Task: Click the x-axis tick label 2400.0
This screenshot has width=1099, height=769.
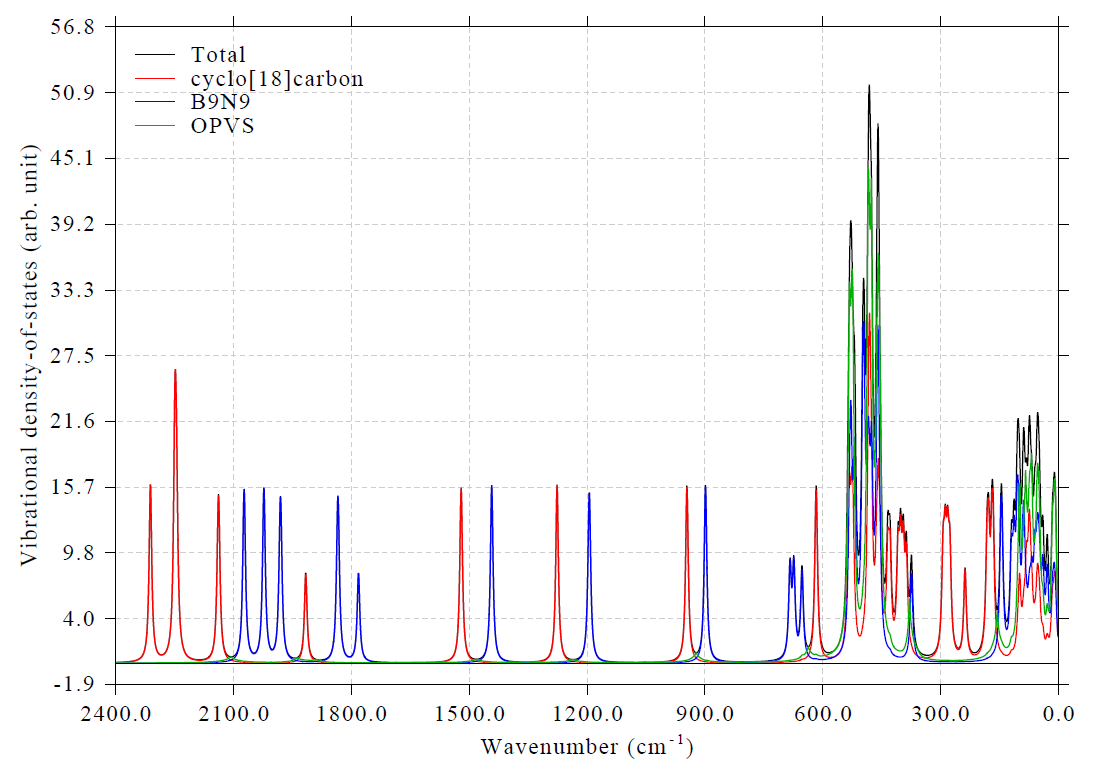Action: tap(116, 714)
